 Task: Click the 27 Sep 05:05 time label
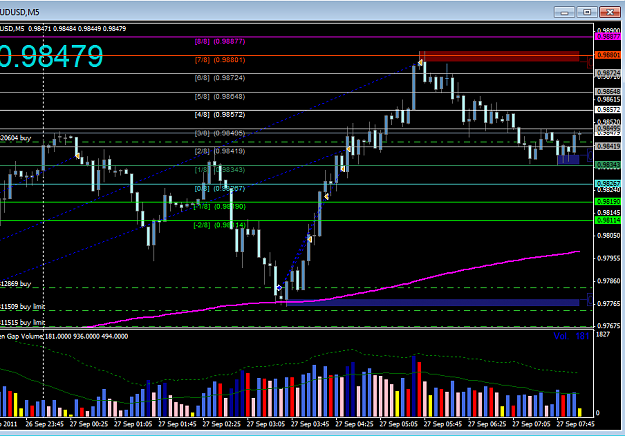click(x=398, y=424)
